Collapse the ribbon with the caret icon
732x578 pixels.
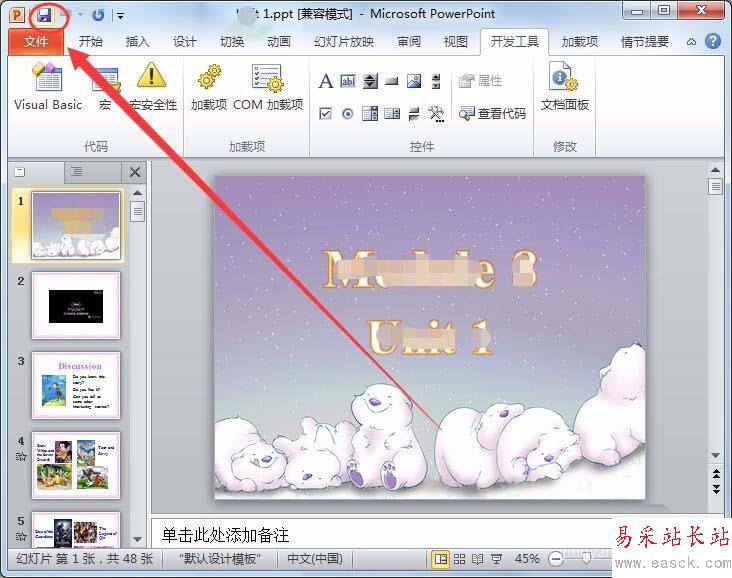pyautogui.click(x=691, y=42)
